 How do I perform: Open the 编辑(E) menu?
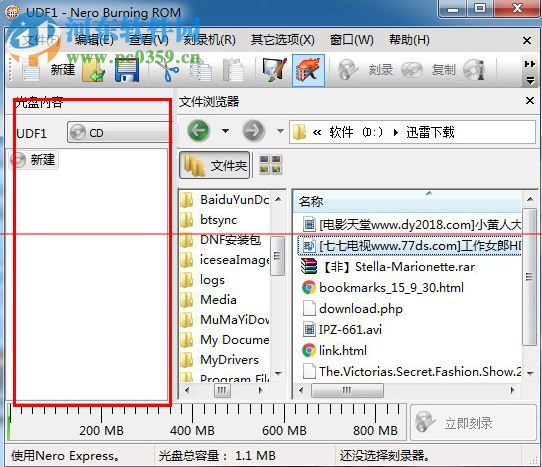[x=94, y=40]
